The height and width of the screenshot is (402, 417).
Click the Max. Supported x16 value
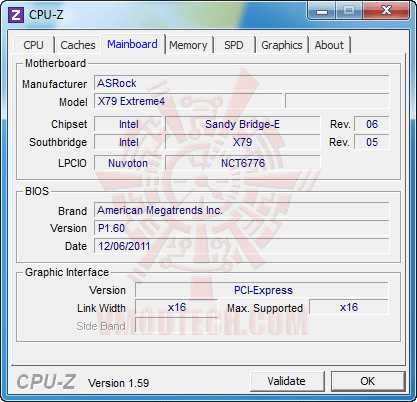349,307
